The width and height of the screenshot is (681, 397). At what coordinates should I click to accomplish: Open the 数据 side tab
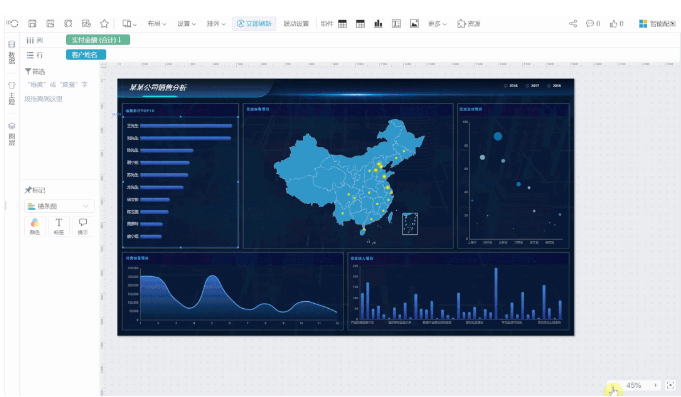click(12, 53)
